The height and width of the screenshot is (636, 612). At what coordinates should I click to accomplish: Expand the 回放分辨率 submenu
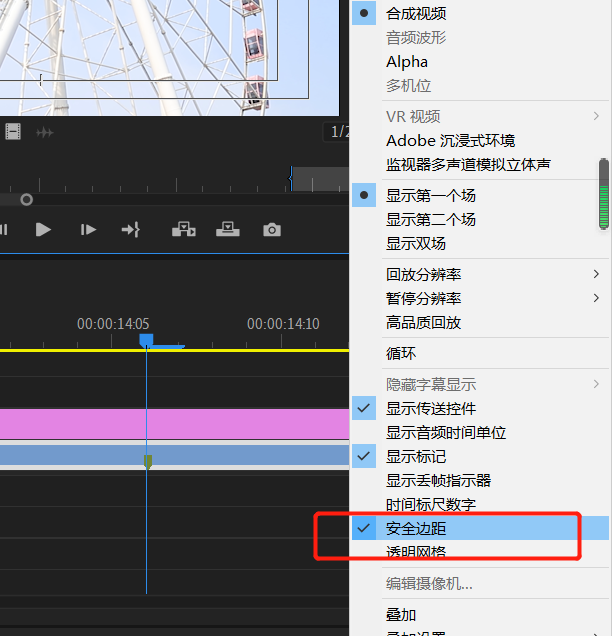pyautogui.click(x=424, y=275)
